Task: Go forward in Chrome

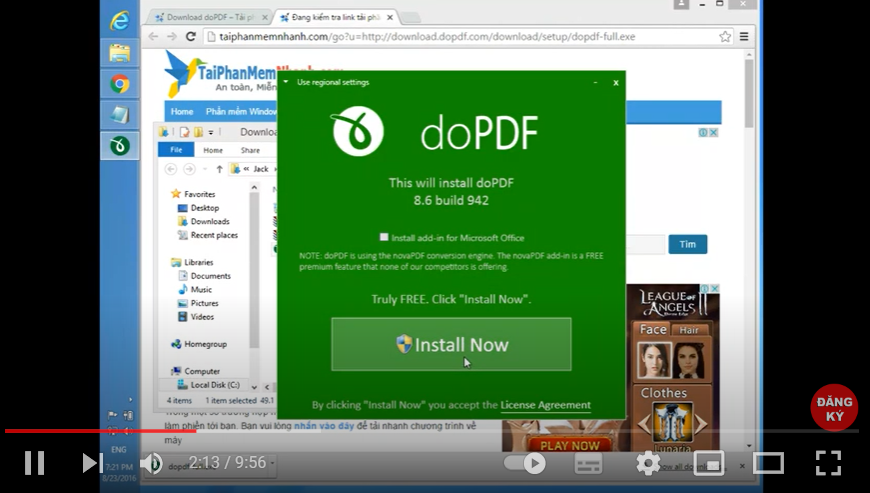Action: click(x=172, y=37)
